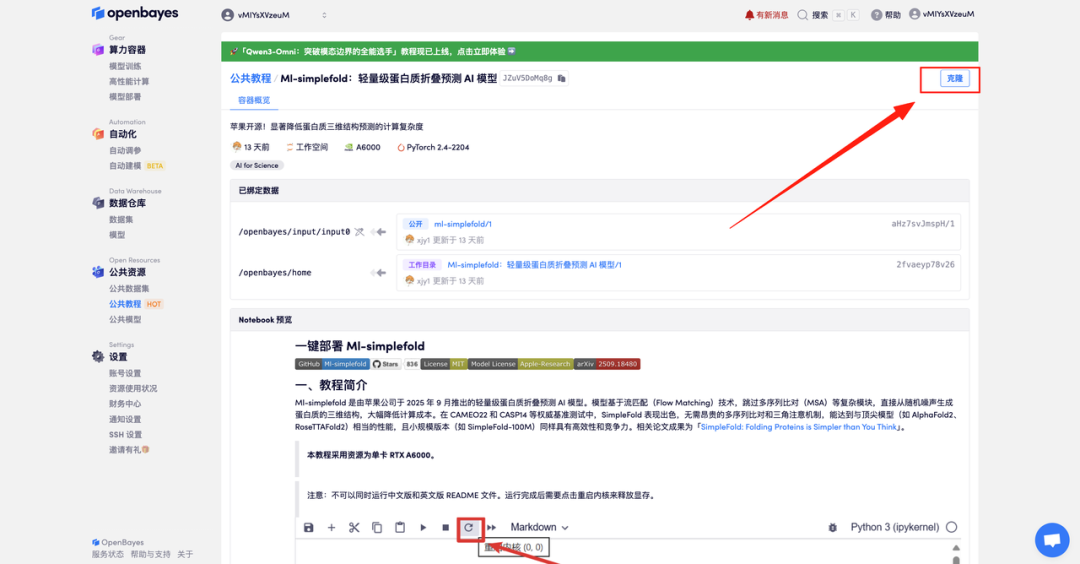
Task: Open the Markdown cell type dropdown
Action: click(x=539, y=527)
